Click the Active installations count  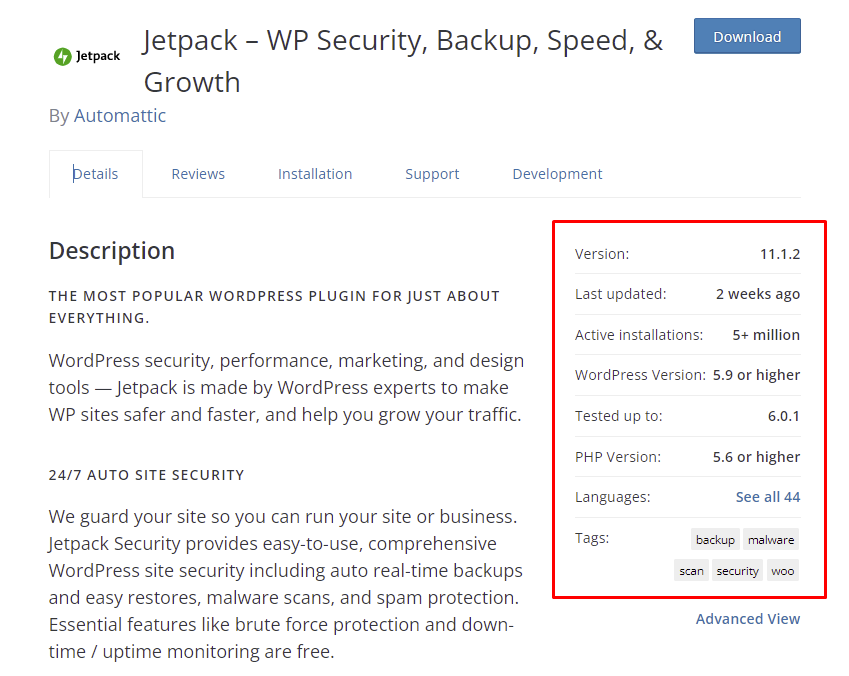(x=765, y=334)
